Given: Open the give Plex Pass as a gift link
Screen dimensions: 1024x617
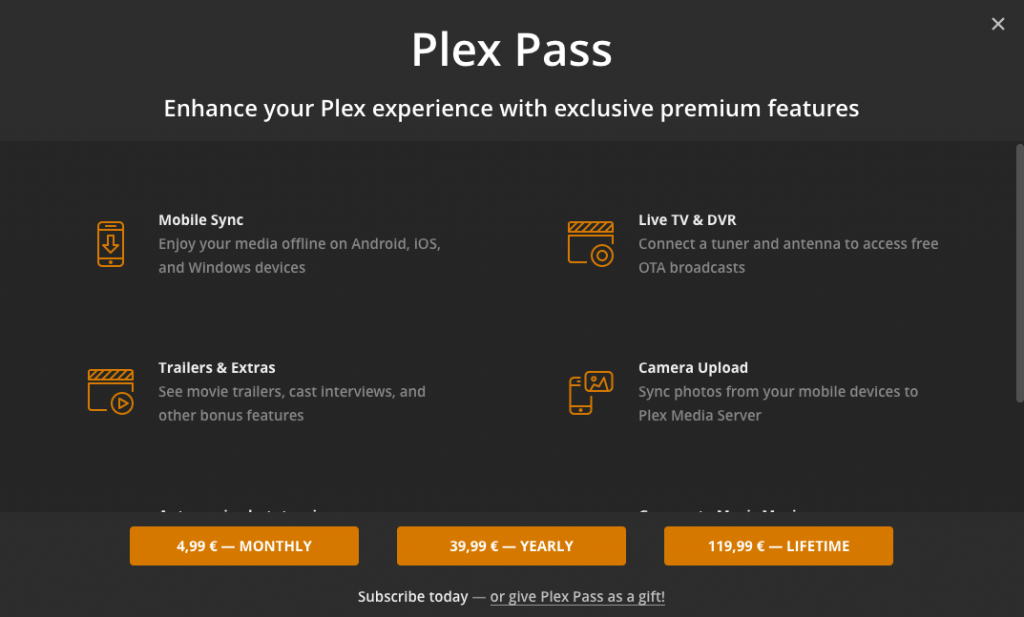Looking at the screenshot, I should pos(577,597).
